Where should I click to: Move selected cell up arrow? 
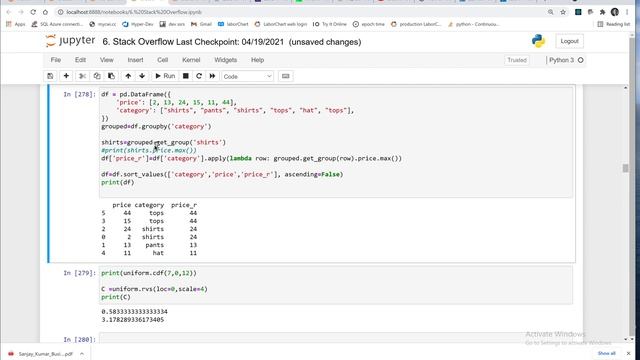pyautogui.click(x=128, y=76)
